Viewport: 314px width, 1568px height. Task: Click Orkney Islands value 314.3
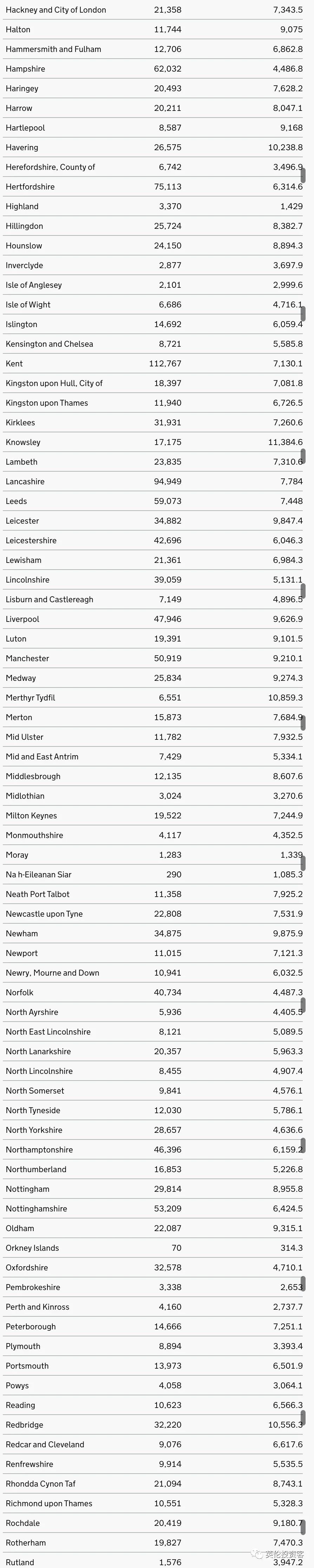click(291, 1248)
